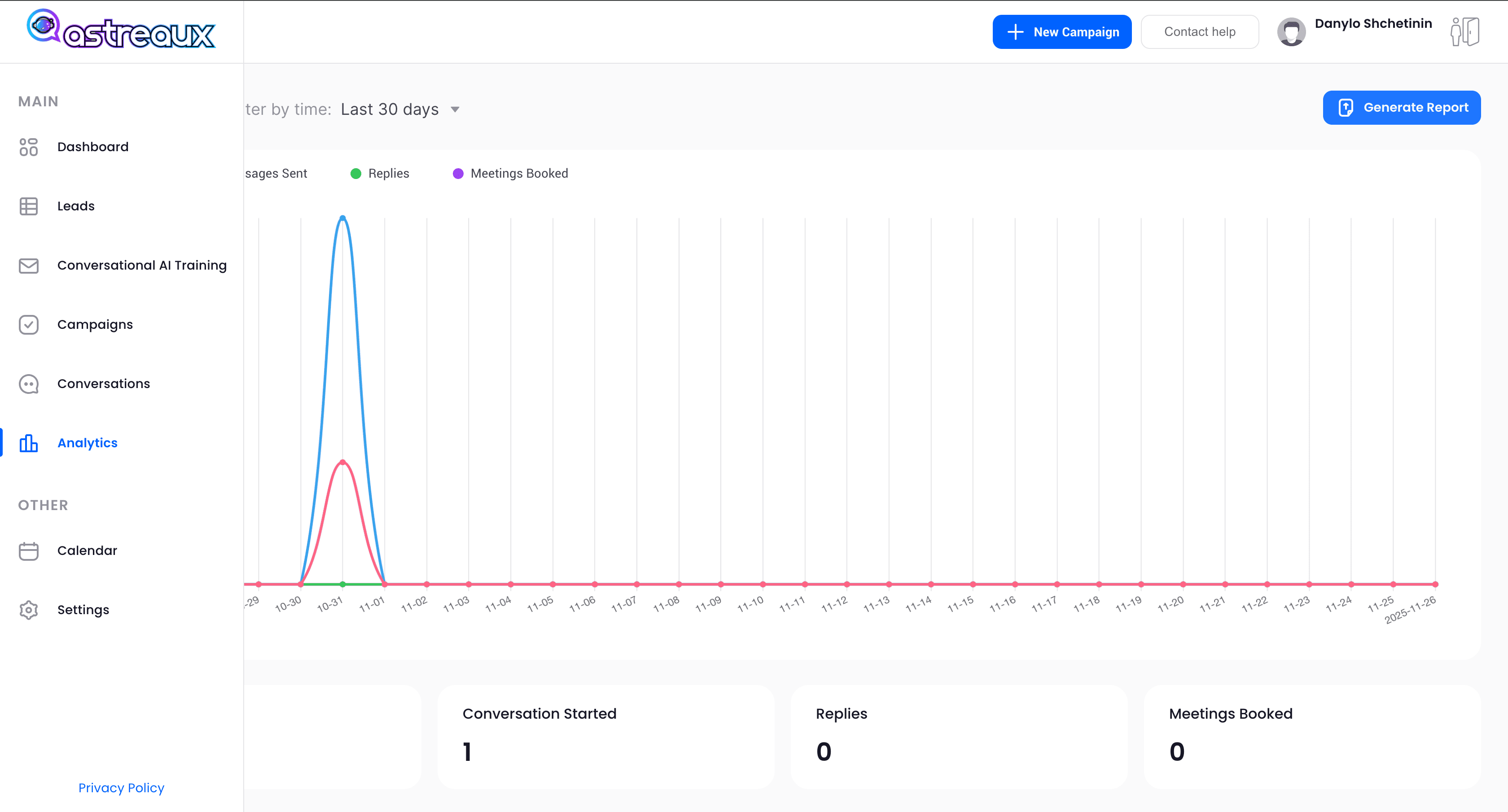Click the time filter dropdown arrow

click(455, 109)
